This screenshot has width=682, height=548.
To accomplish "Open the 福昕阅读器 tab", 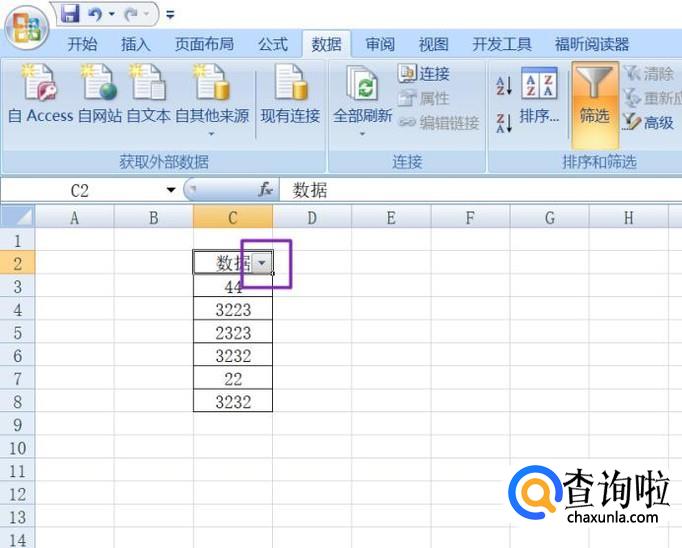I will click(592, 44).
